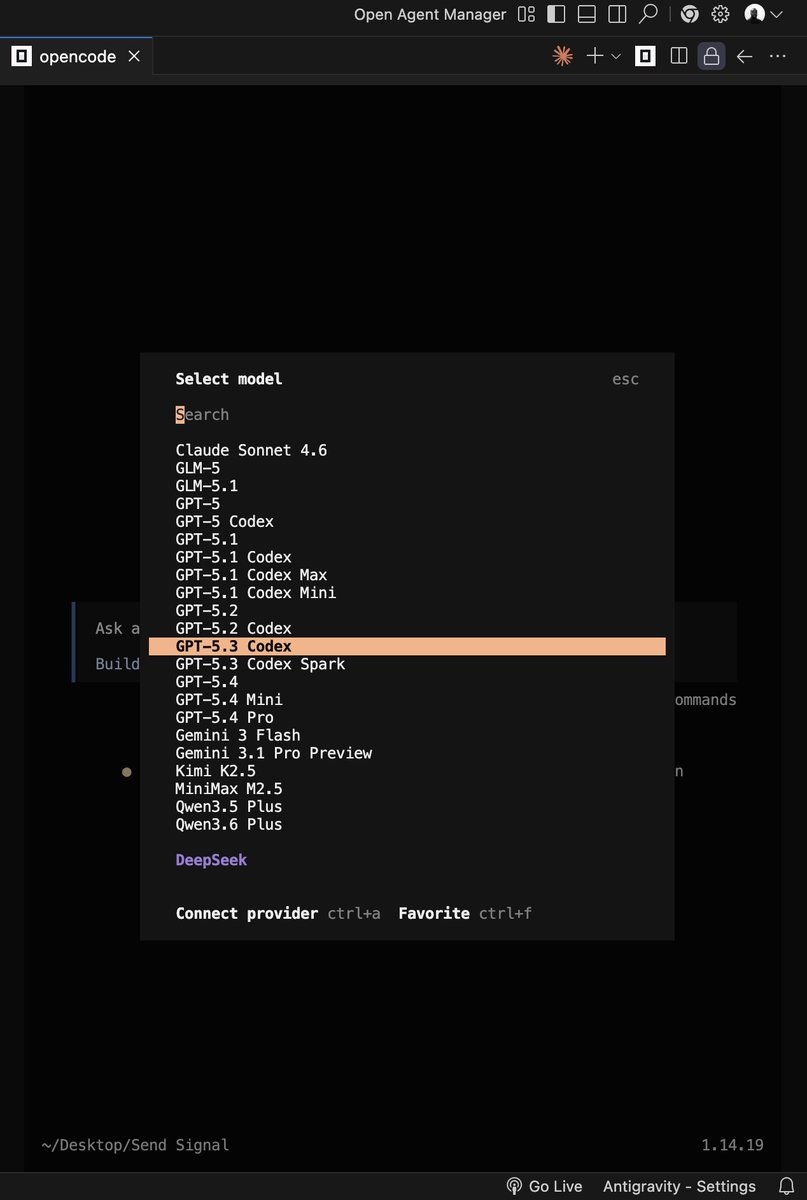Select Gemini 3 Flash model

pyautogui.click(x=407, y=736)
